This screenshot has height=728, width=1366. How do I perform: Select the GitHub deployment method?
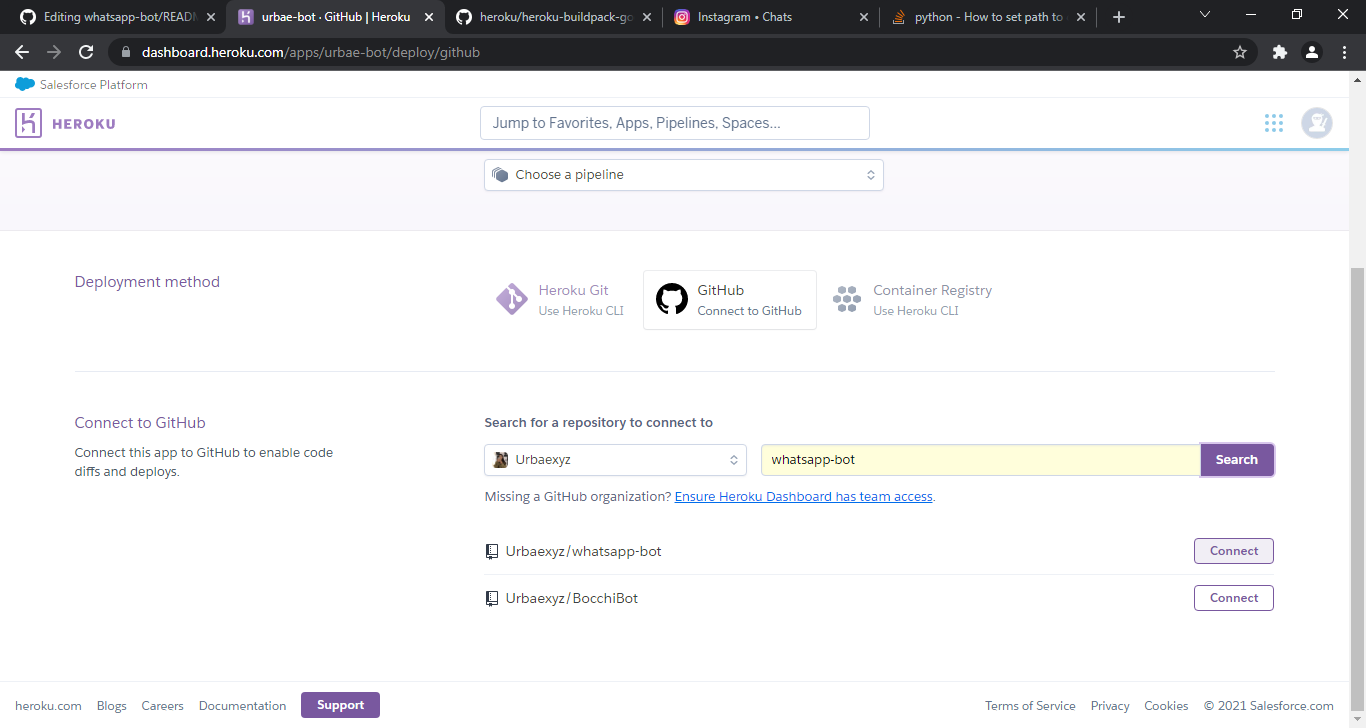(729, 300)
